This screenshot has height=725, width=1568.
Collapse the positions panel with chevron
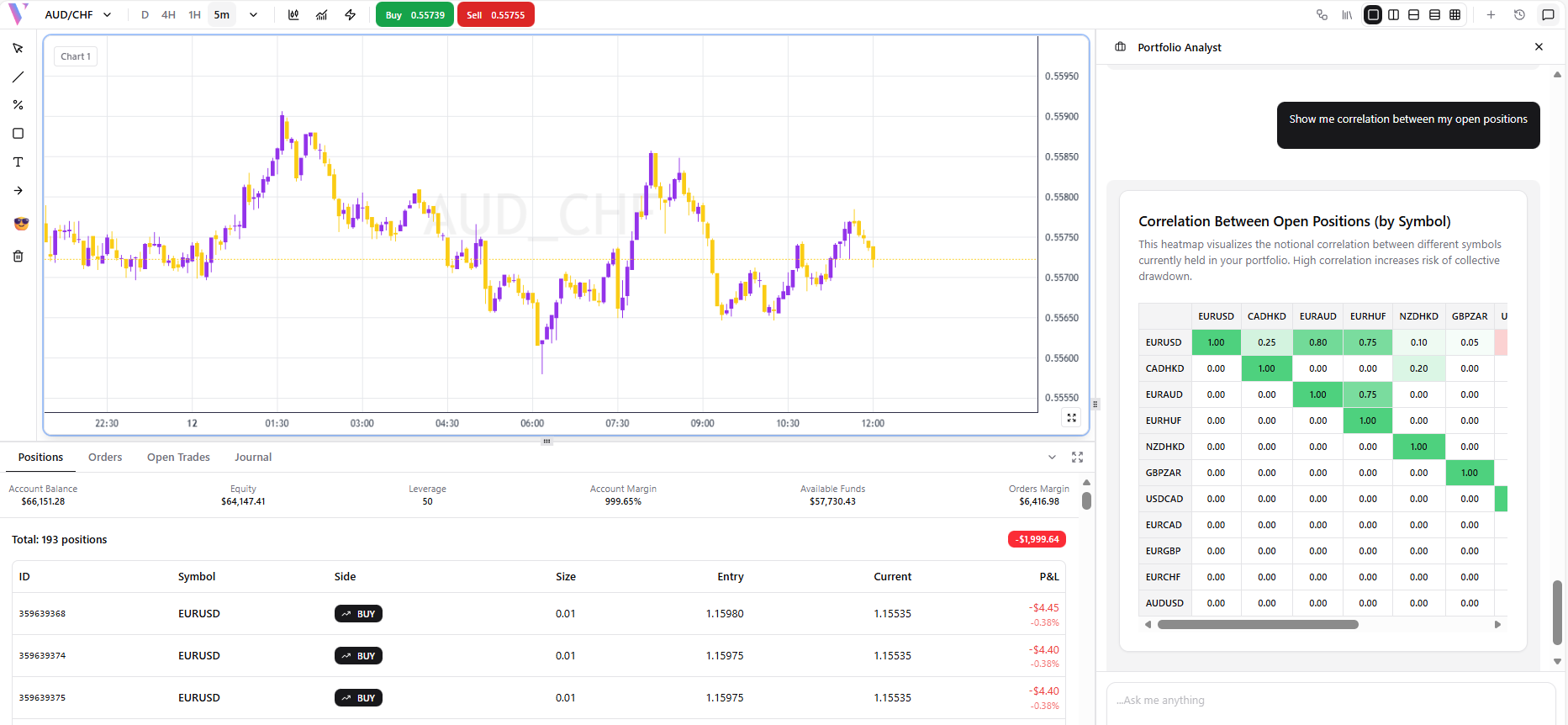(x=1052, y=458)
